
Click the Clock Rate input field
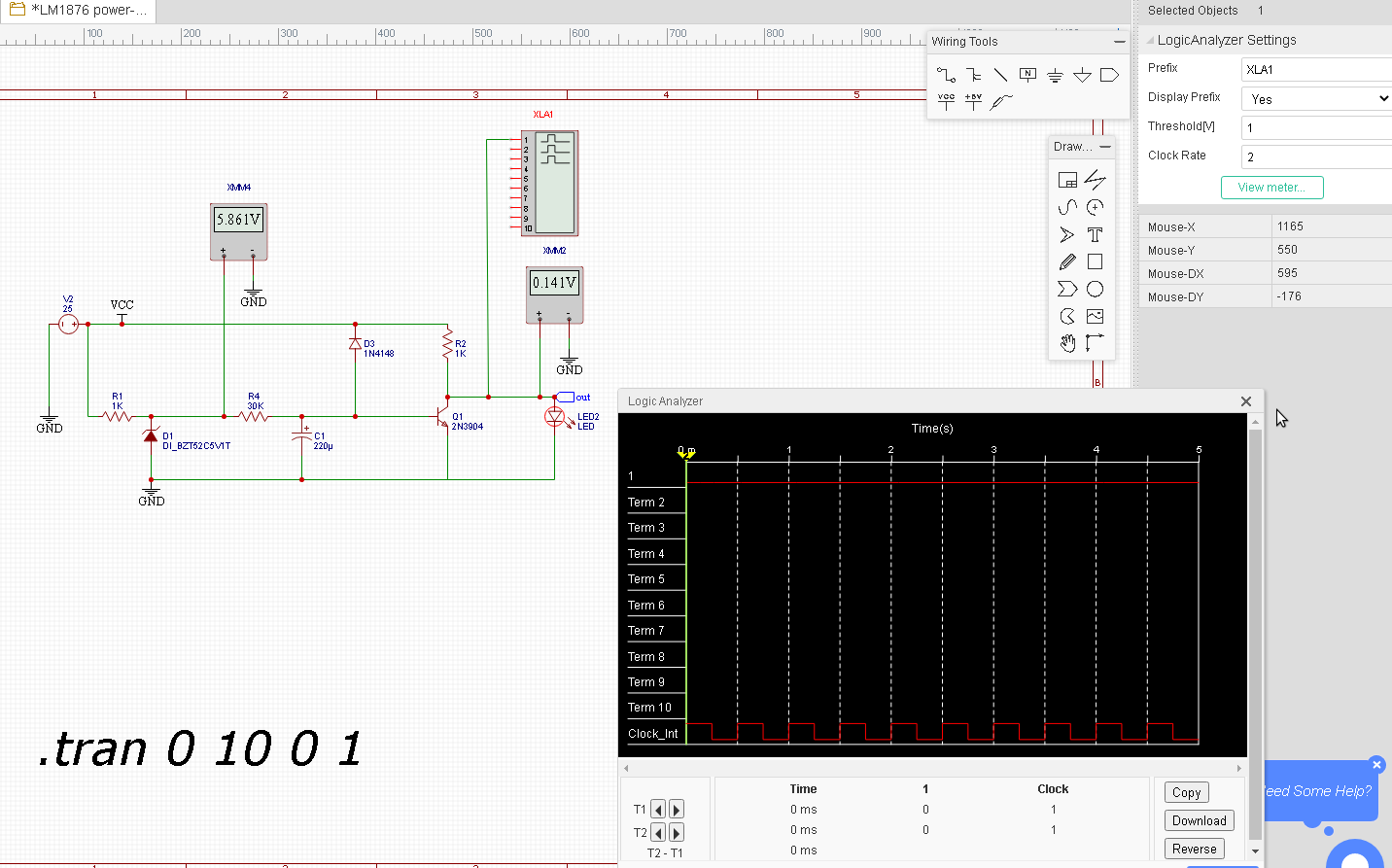tap(1316, 157)
